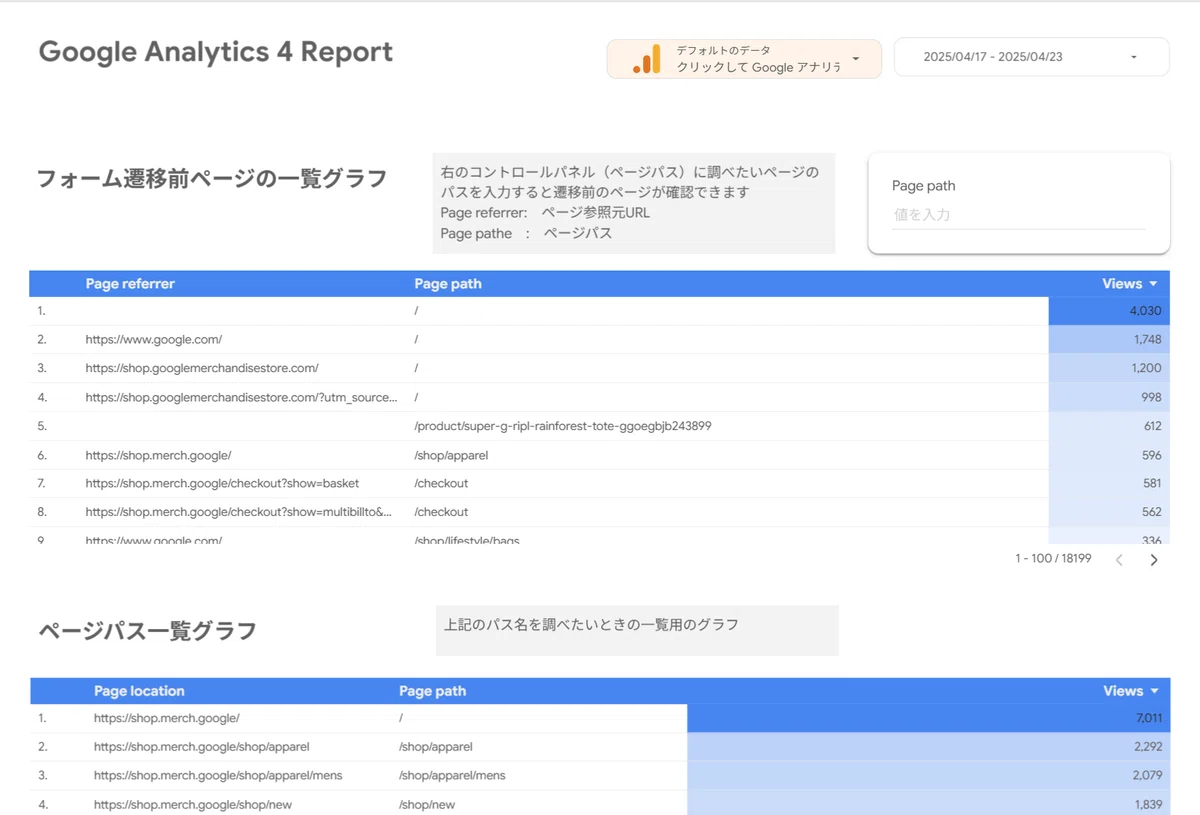
Task: Click the 562 views value cell
Action: [1109, 512]
